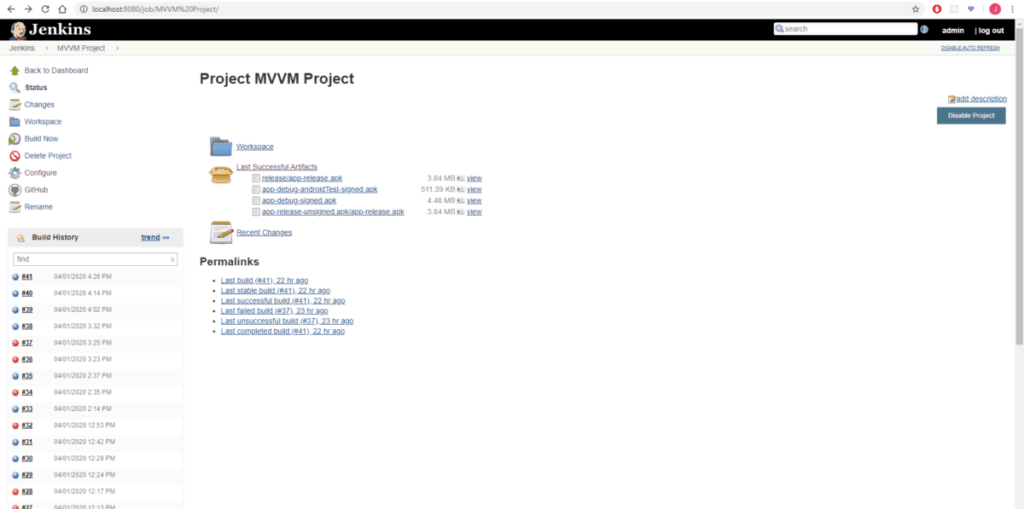The width and height of the screenshot is (1024, 509).
Task: Click the Back to Dashboard arrow icon
Action: pyautogui.click(x=14, y=71)
